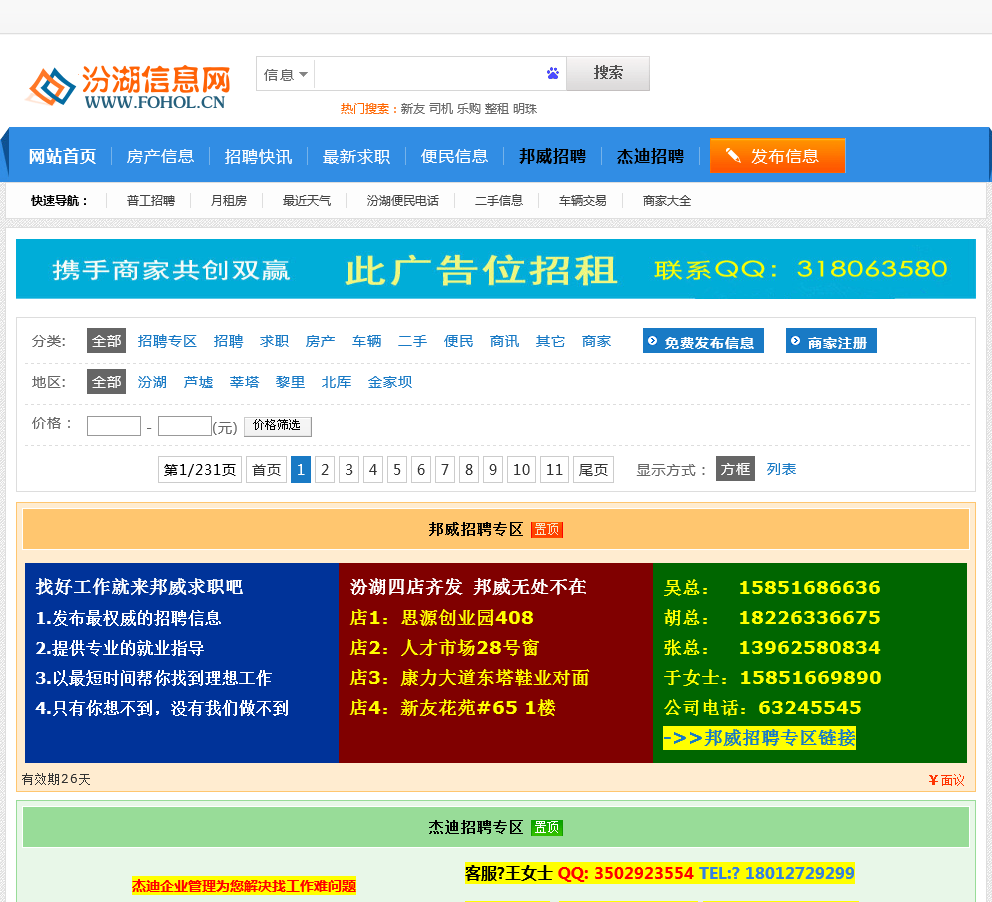Click the green 置顶 badge beside 杰迪招聘专区

[547, 828]
